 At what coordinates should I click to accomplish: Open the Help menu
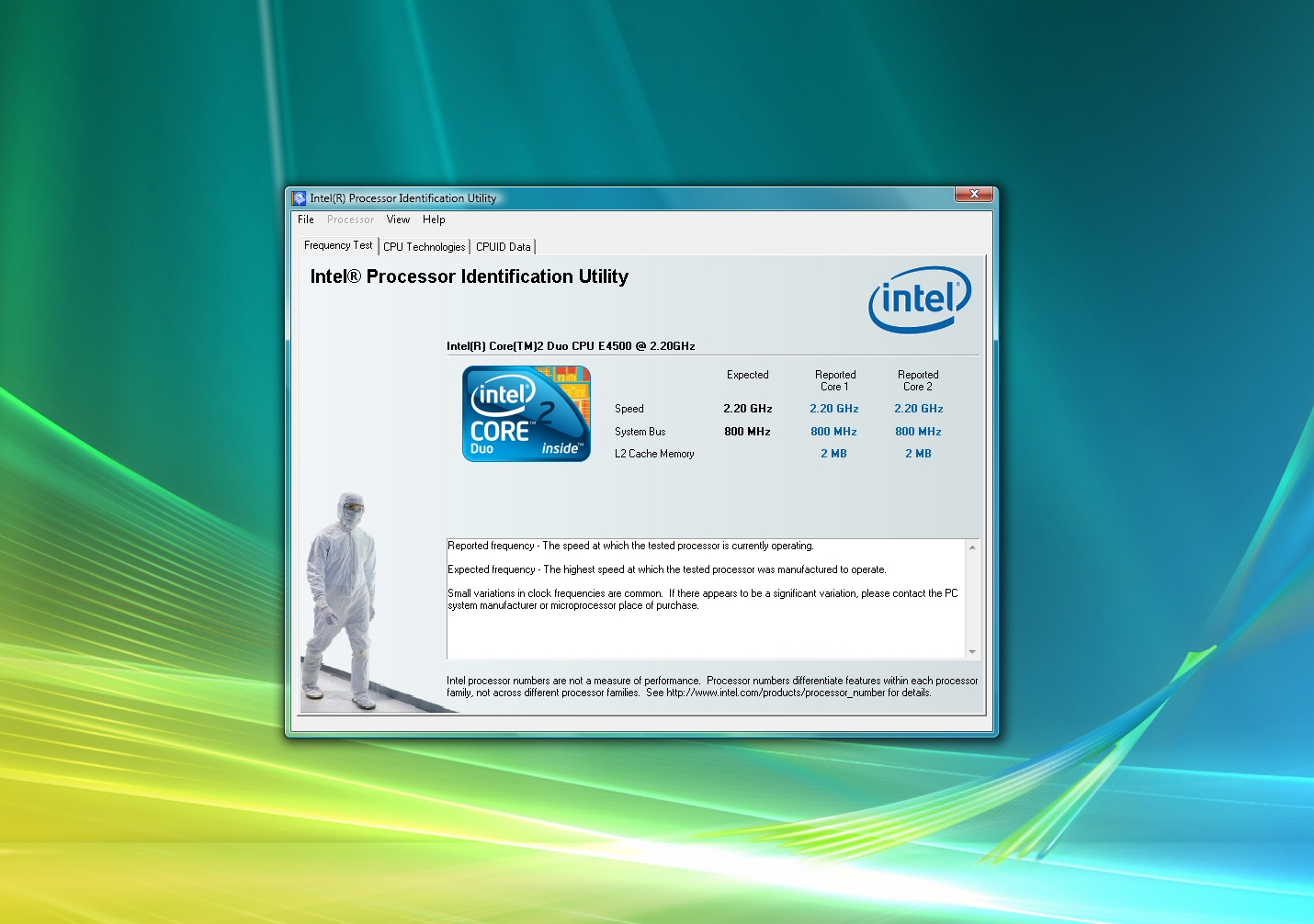[434, 220]
